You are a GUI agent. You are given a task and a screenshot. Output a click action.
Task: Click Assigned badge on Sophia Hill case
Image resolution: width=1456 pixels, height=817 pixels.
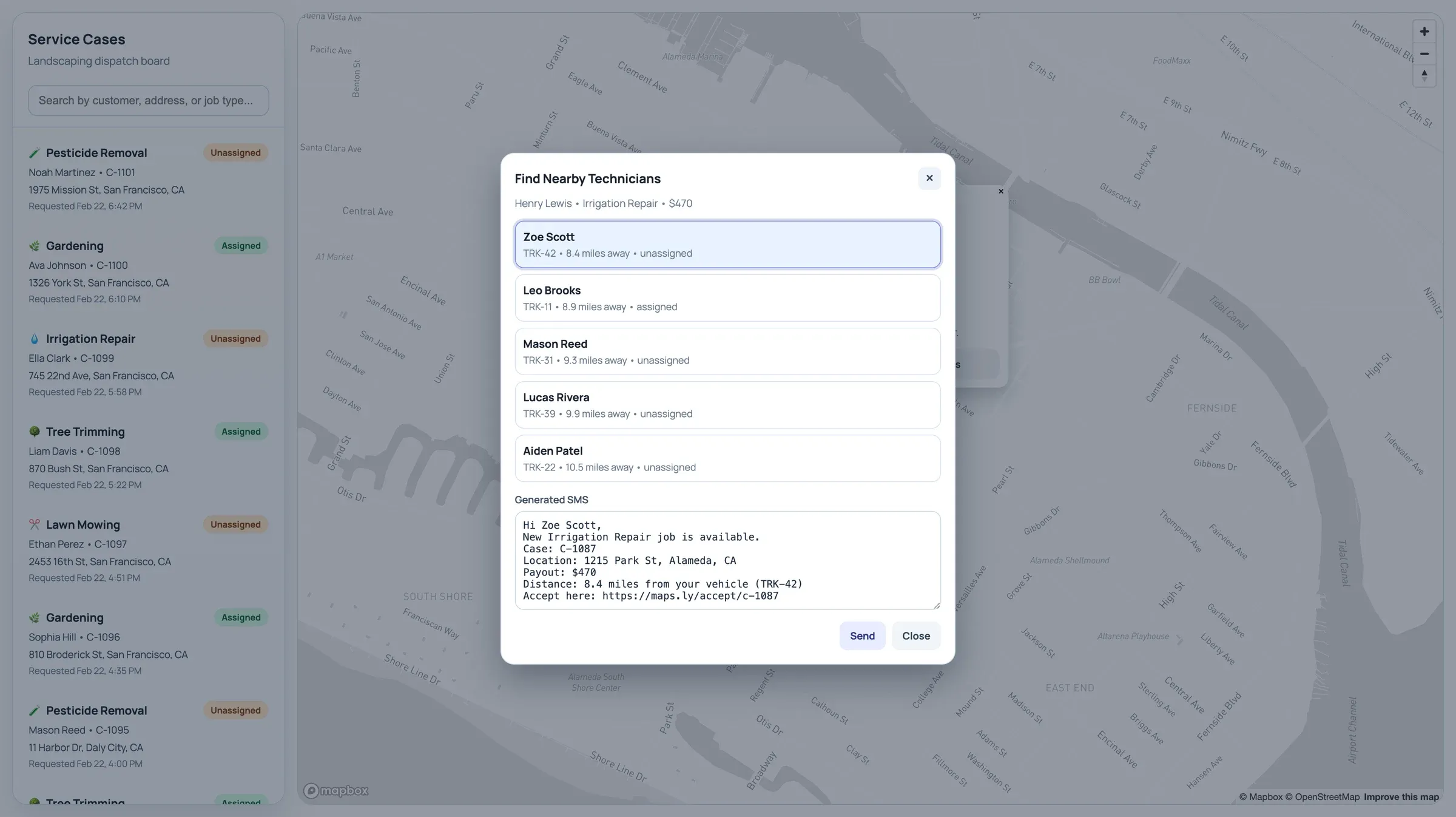click(x=241, y=617)
